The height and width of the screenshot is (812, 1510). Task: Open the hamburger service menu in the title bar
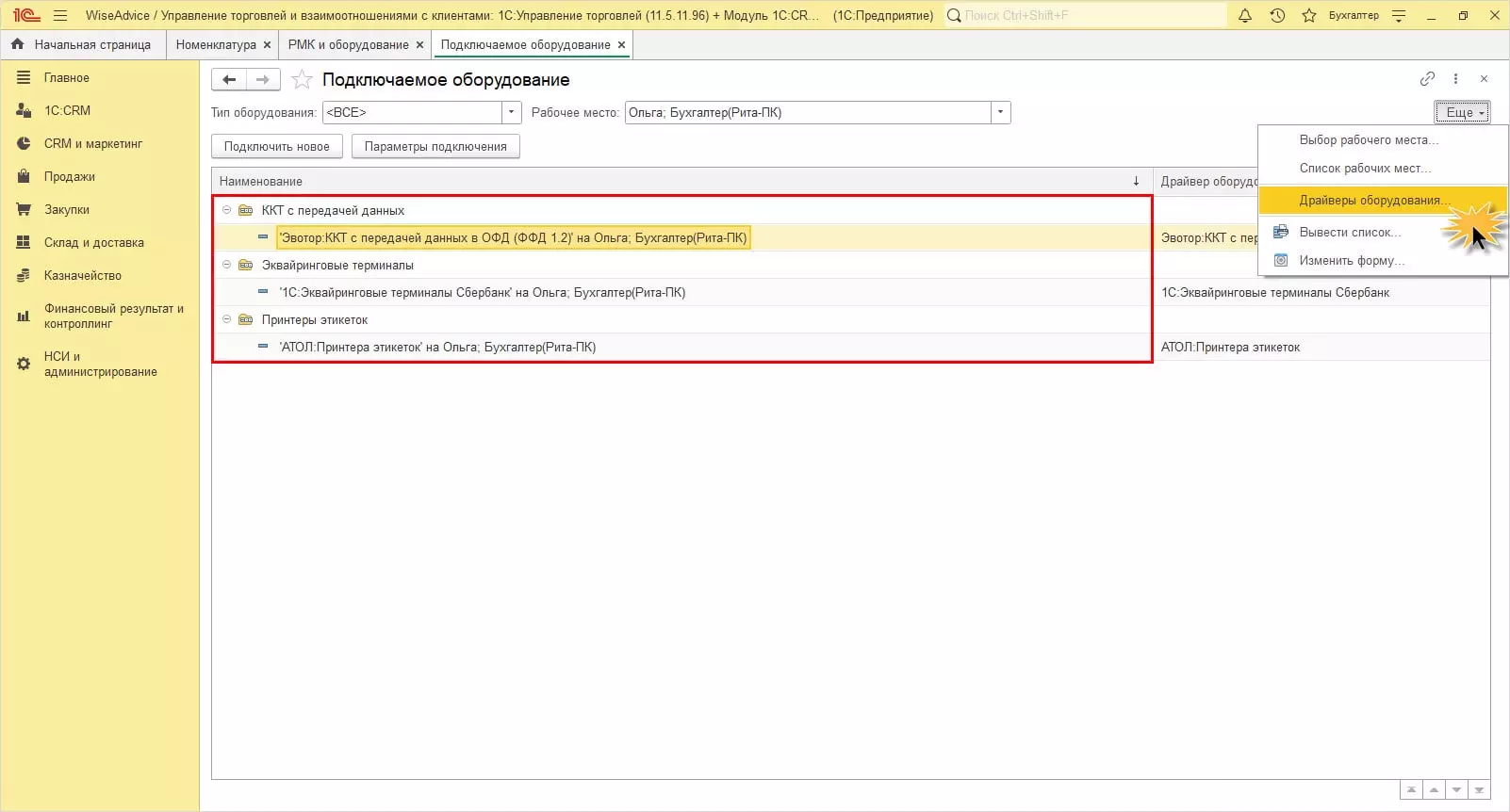(60, 15)
